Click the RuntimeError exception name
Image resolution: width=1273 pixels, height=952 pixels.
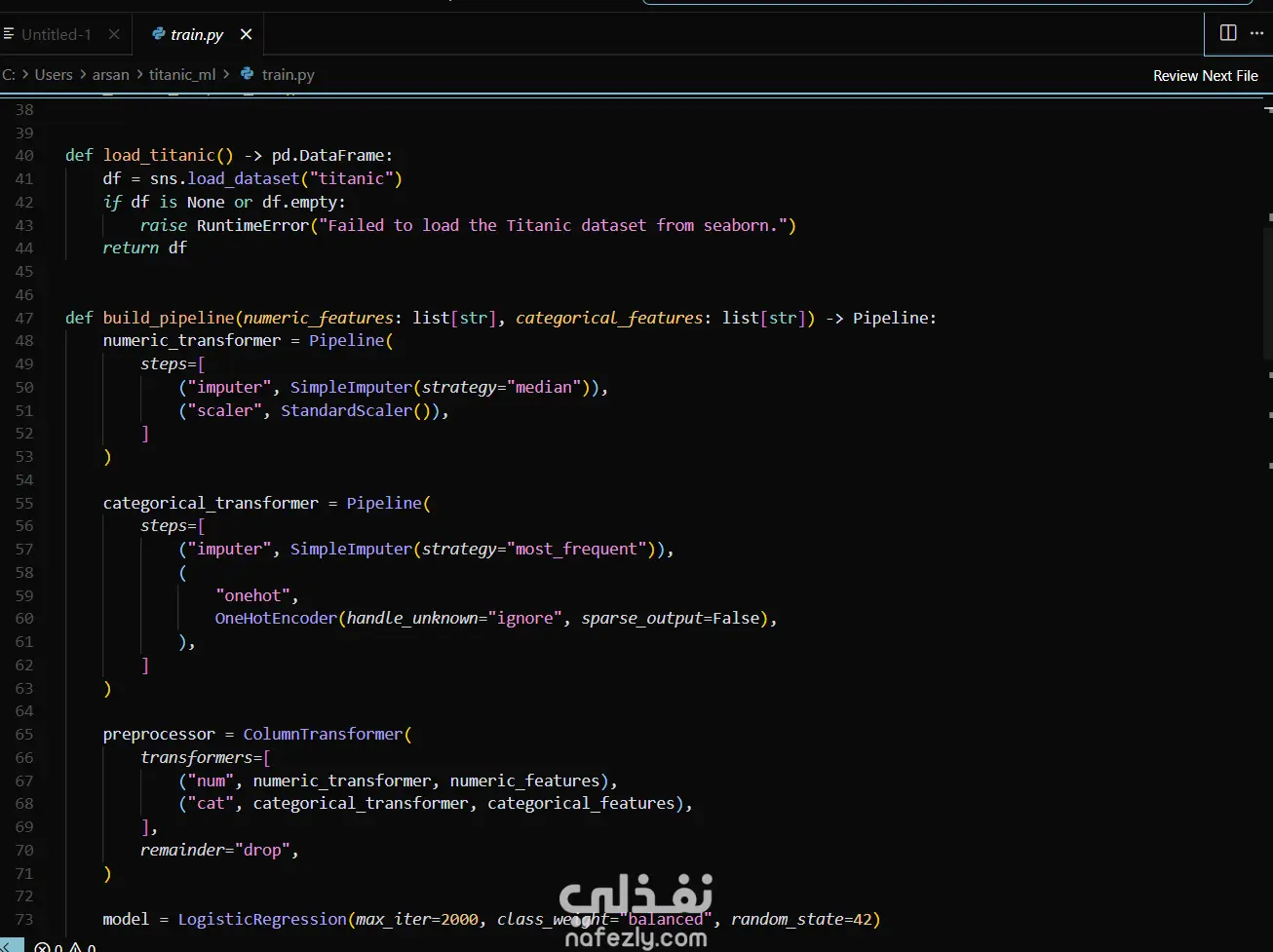[252, 225]
